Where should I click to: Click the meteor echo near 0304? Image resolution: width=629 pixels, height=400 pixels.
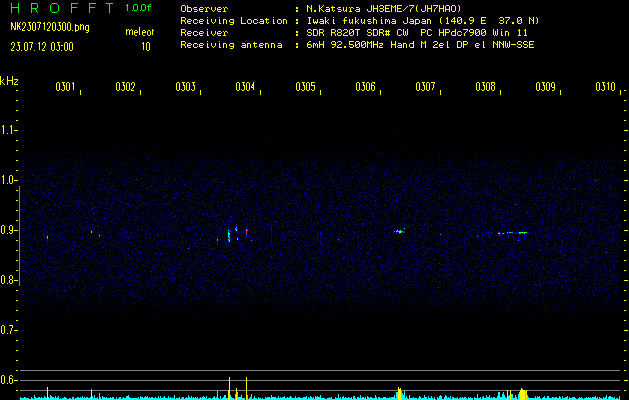[x=237, y=234]
